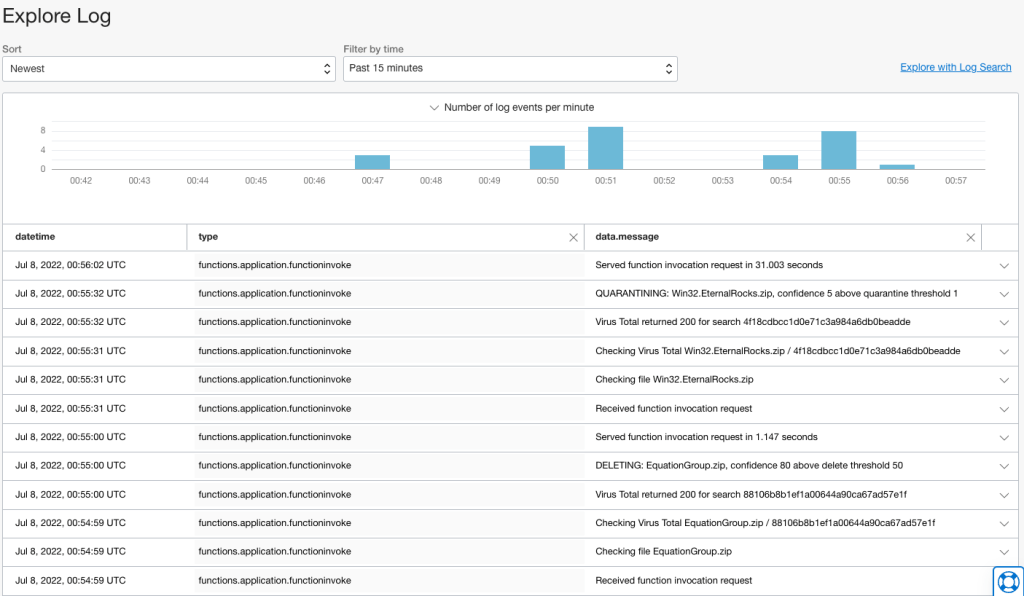Expand the Checking file Win32.EternalRocks.zip row
Screen dimensions: 1024x596
point(1004,380)
